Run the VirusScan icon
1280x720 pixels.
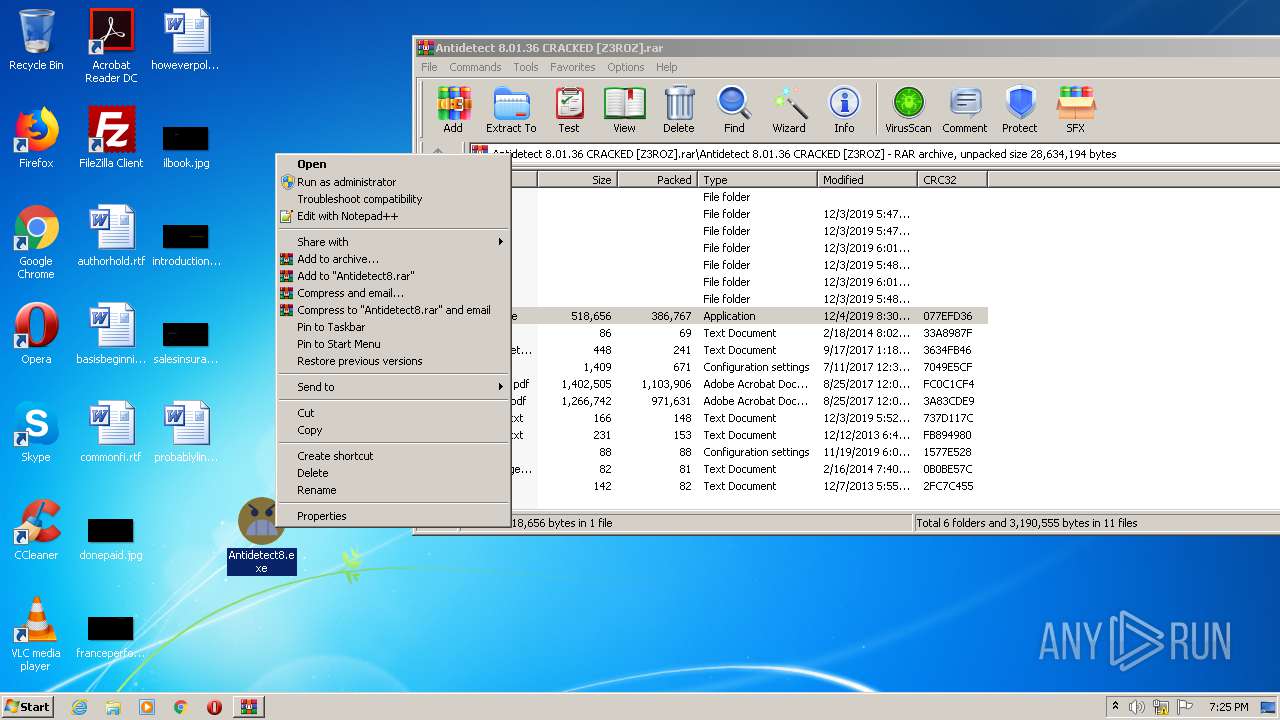coord(908,110)
